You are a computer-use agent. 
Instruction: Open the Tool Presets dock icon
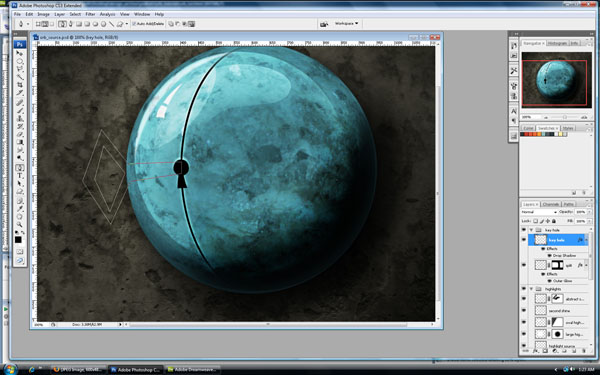514,71
